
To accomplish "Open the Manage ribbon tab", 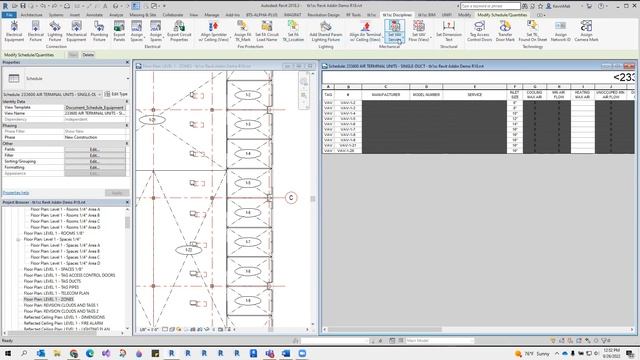I will pos(211,15).
